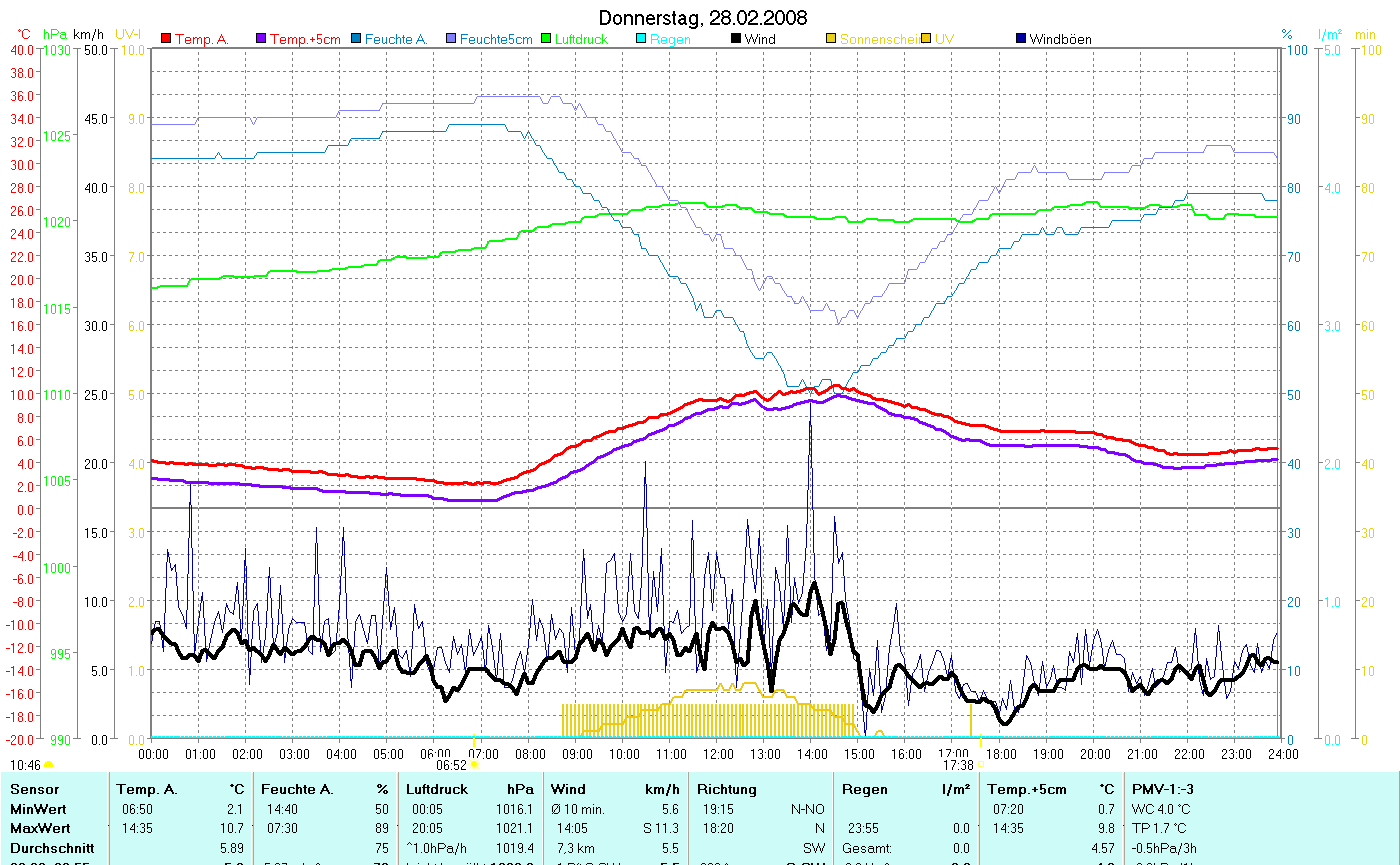Select the yellow Sonnenschein legend square
Image resolution: width=1400 pixels, height=865 pixels.
(831, 39)
